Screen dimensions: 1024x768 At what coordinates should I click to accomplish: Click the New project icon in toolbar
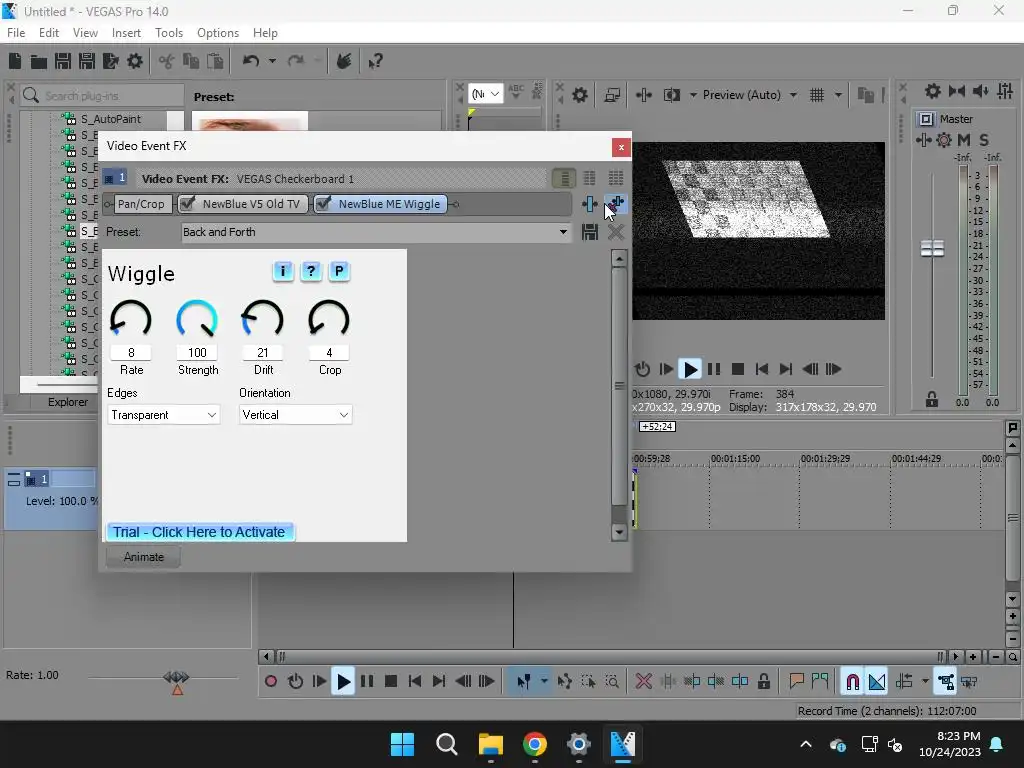click(x=15, y=61)
